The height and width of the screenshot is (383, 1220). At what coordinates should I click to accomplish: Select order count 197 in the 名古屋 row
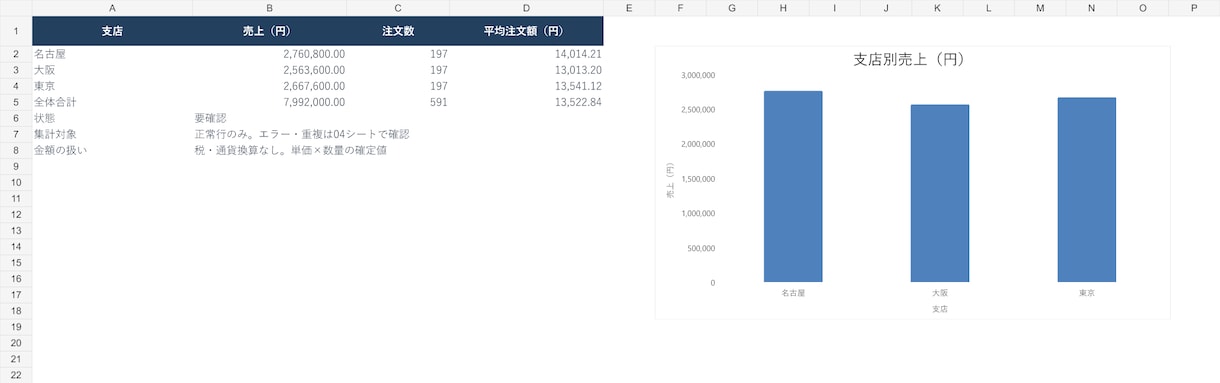(x=398, y=54)
